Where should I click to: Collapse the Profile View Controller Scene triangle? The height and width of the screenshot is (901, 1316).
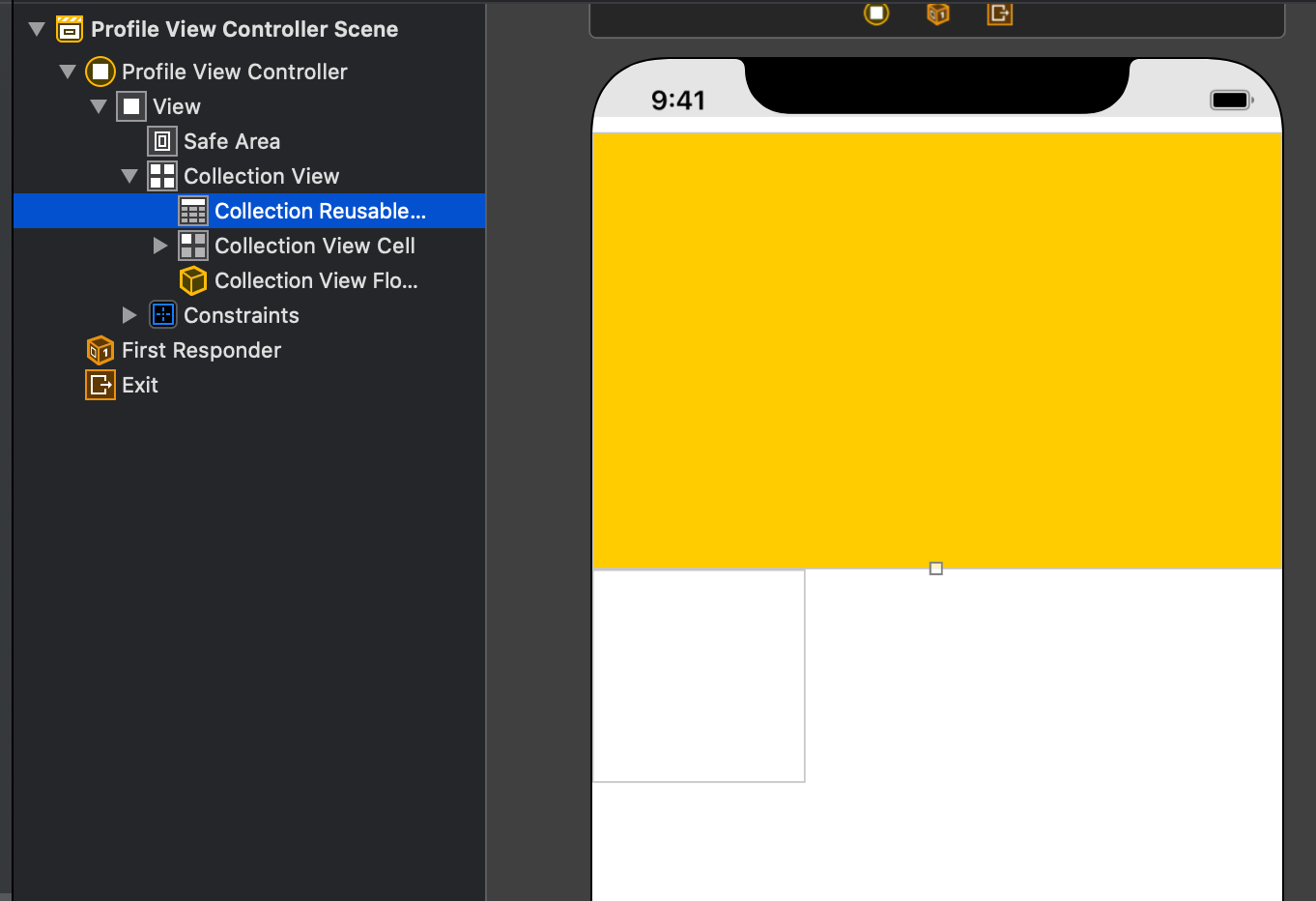pyautogui.click(x=37, y=29)
